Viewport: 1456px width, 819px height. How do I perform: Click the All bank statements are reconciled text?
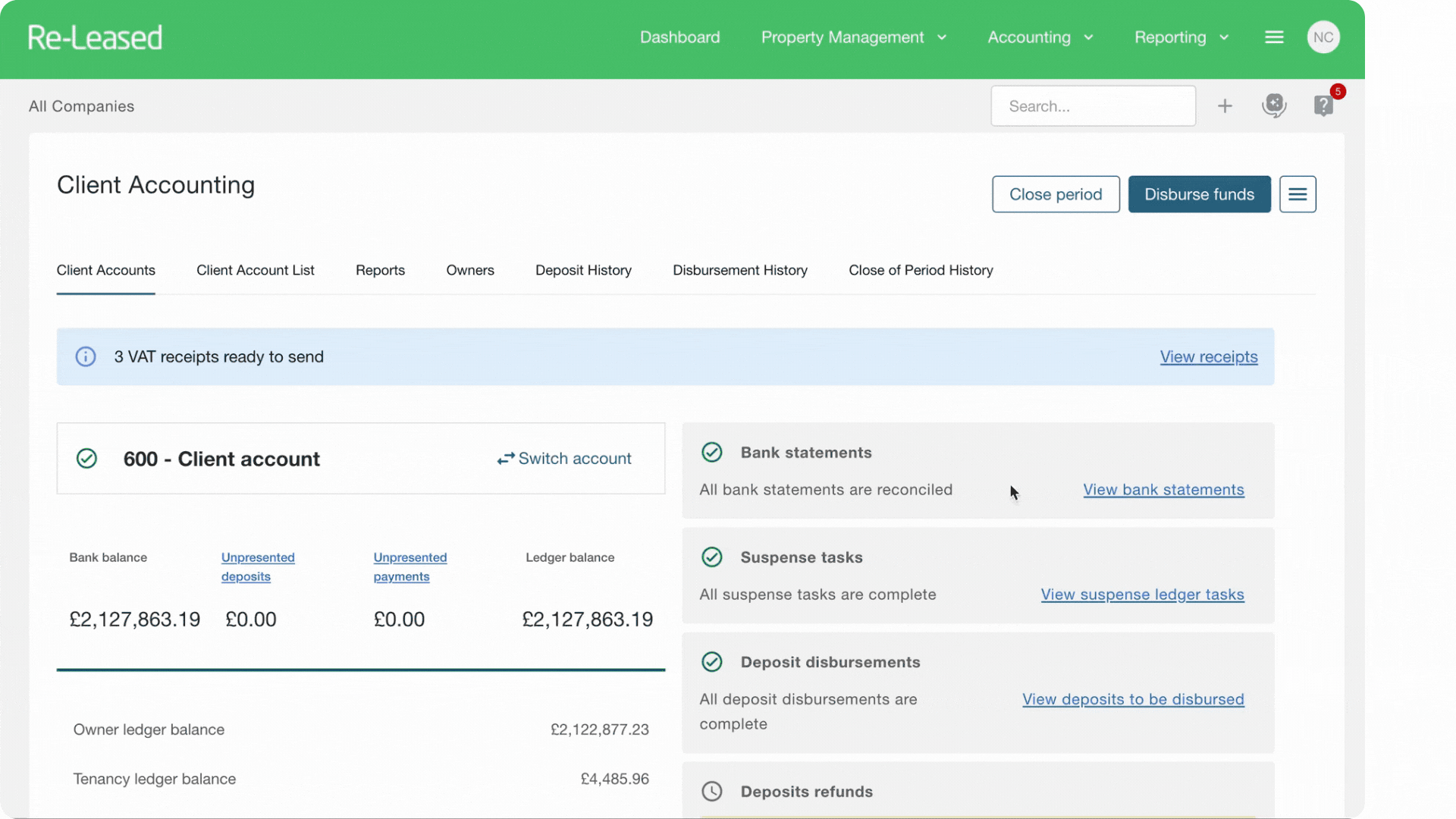click(x=826, y=490)
